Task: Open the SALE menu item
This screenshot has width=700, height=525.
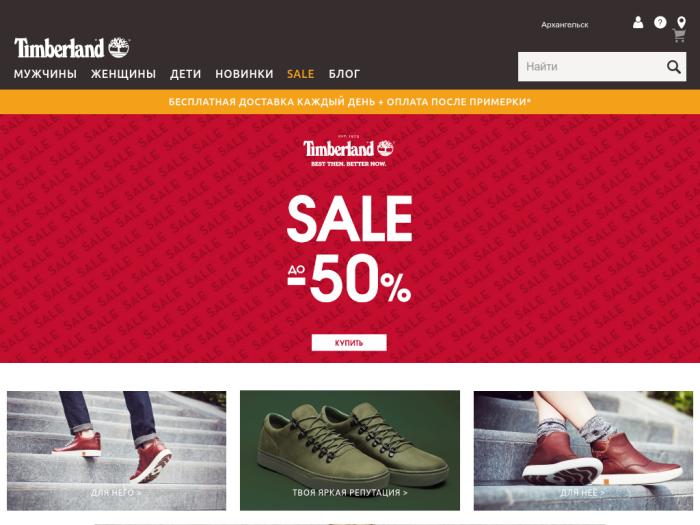Action: click(x=300, y=74)
